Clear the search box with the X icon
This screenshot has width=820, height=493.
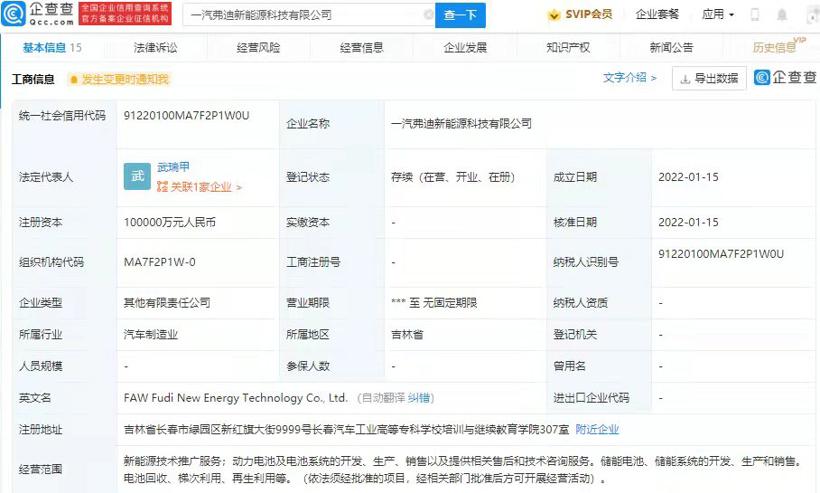point(429,15)
